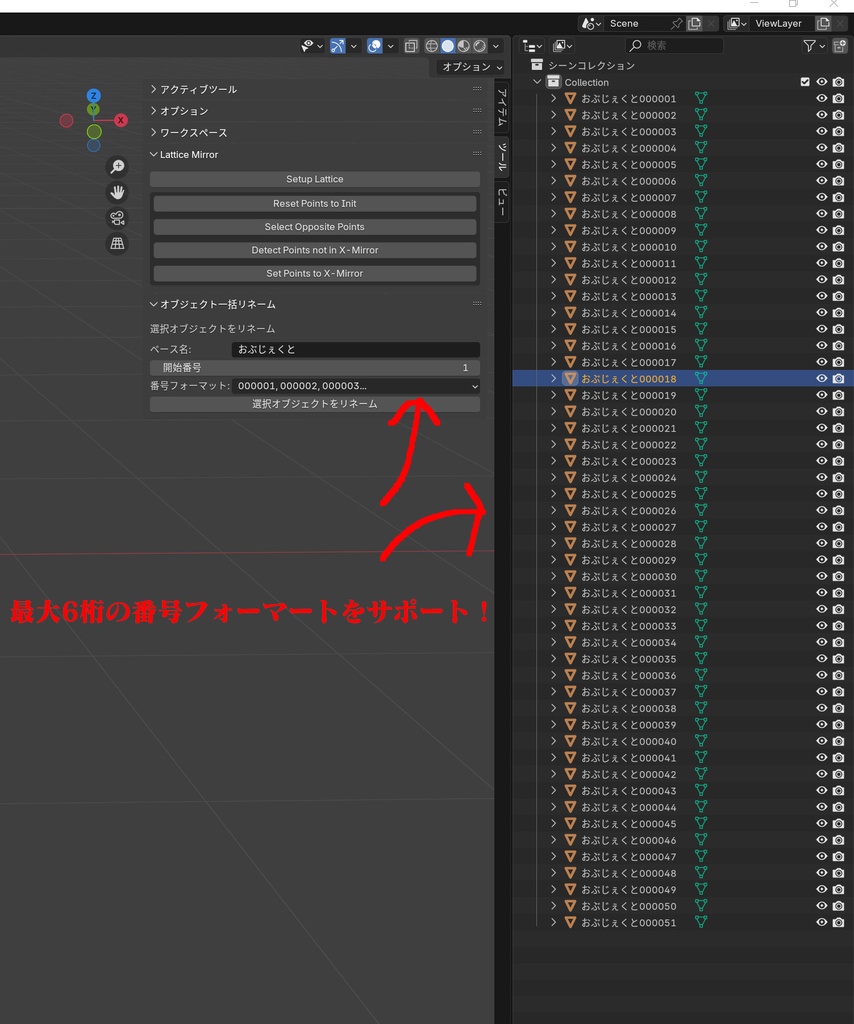Toggle the Collection checkbox in the outliner
Viewport: 854px width, 1024px height.
(804, 82)
